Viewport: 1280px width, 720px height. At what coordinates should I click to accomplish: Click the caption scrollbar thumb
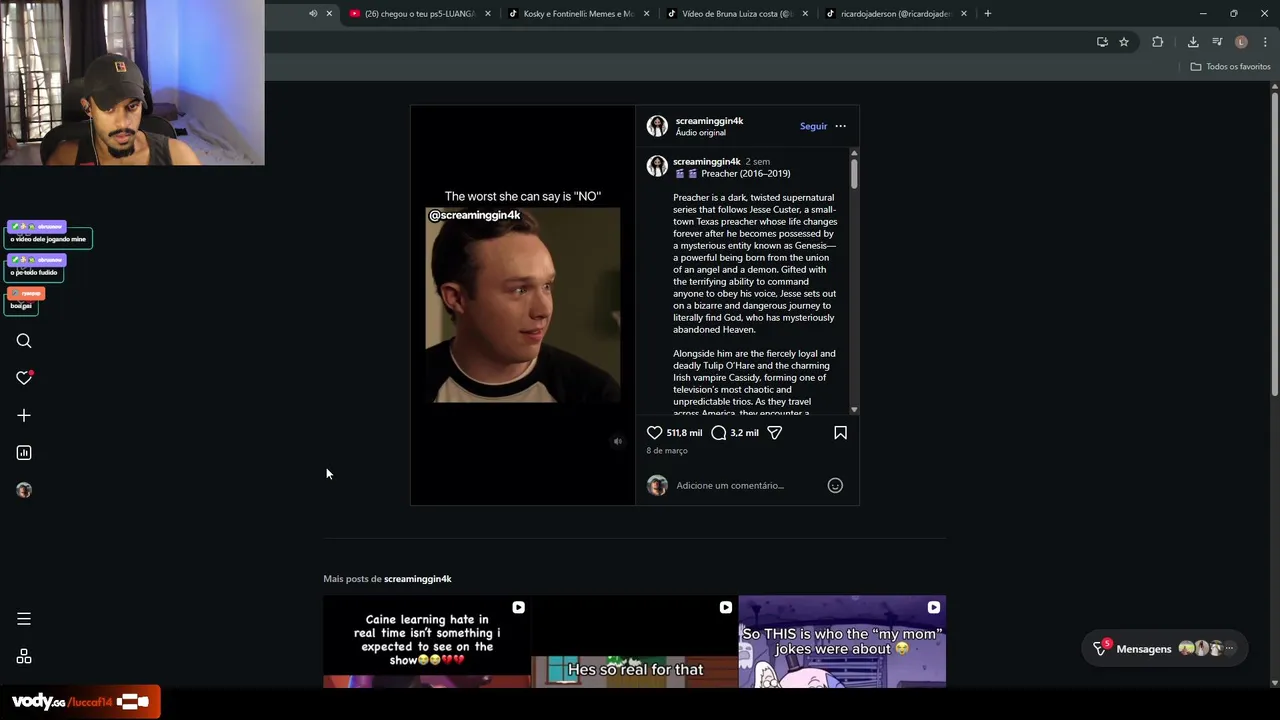(854, 172)
